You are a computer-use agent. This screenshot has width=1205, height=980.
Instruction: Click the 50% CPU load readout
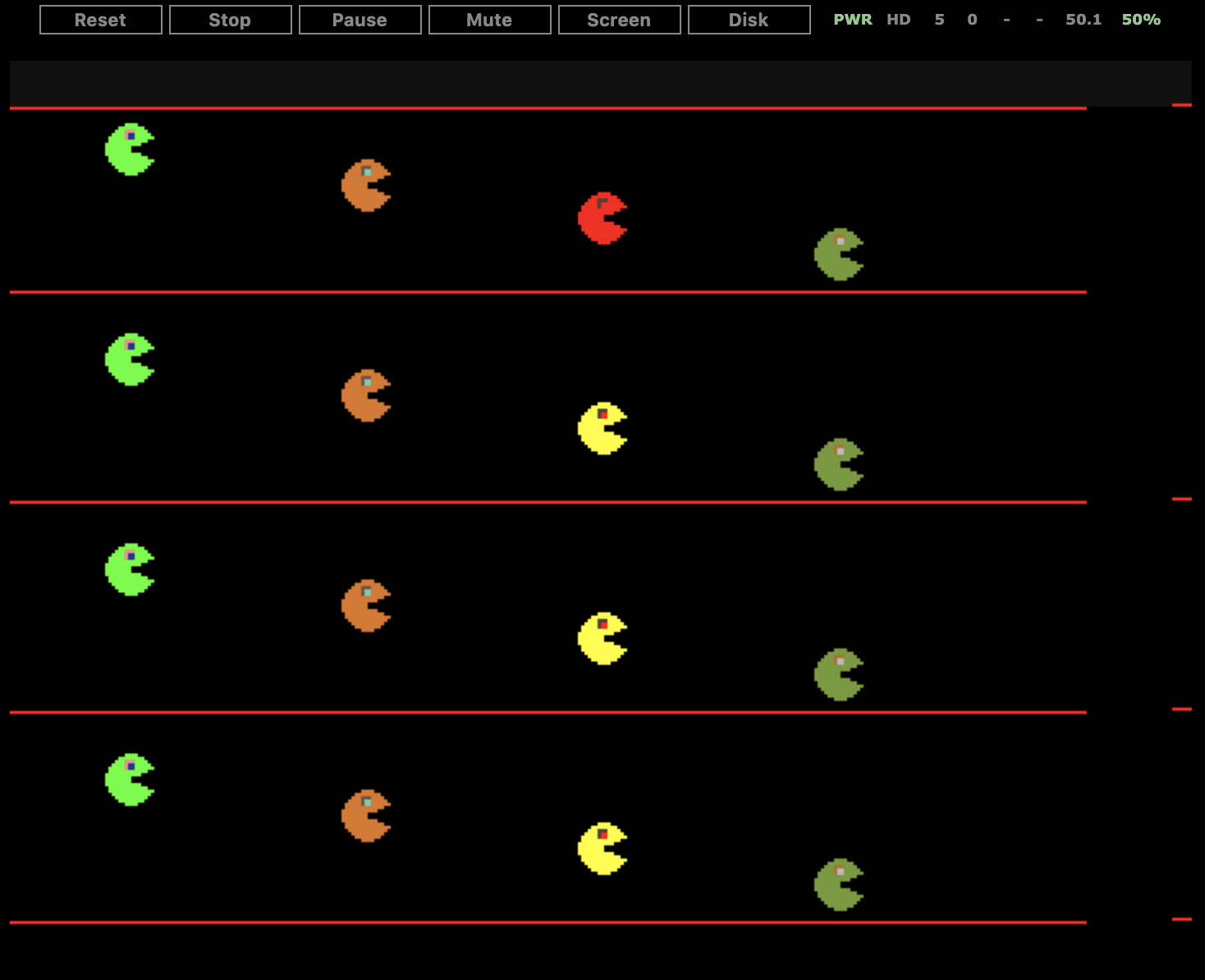coord(1141,20)
